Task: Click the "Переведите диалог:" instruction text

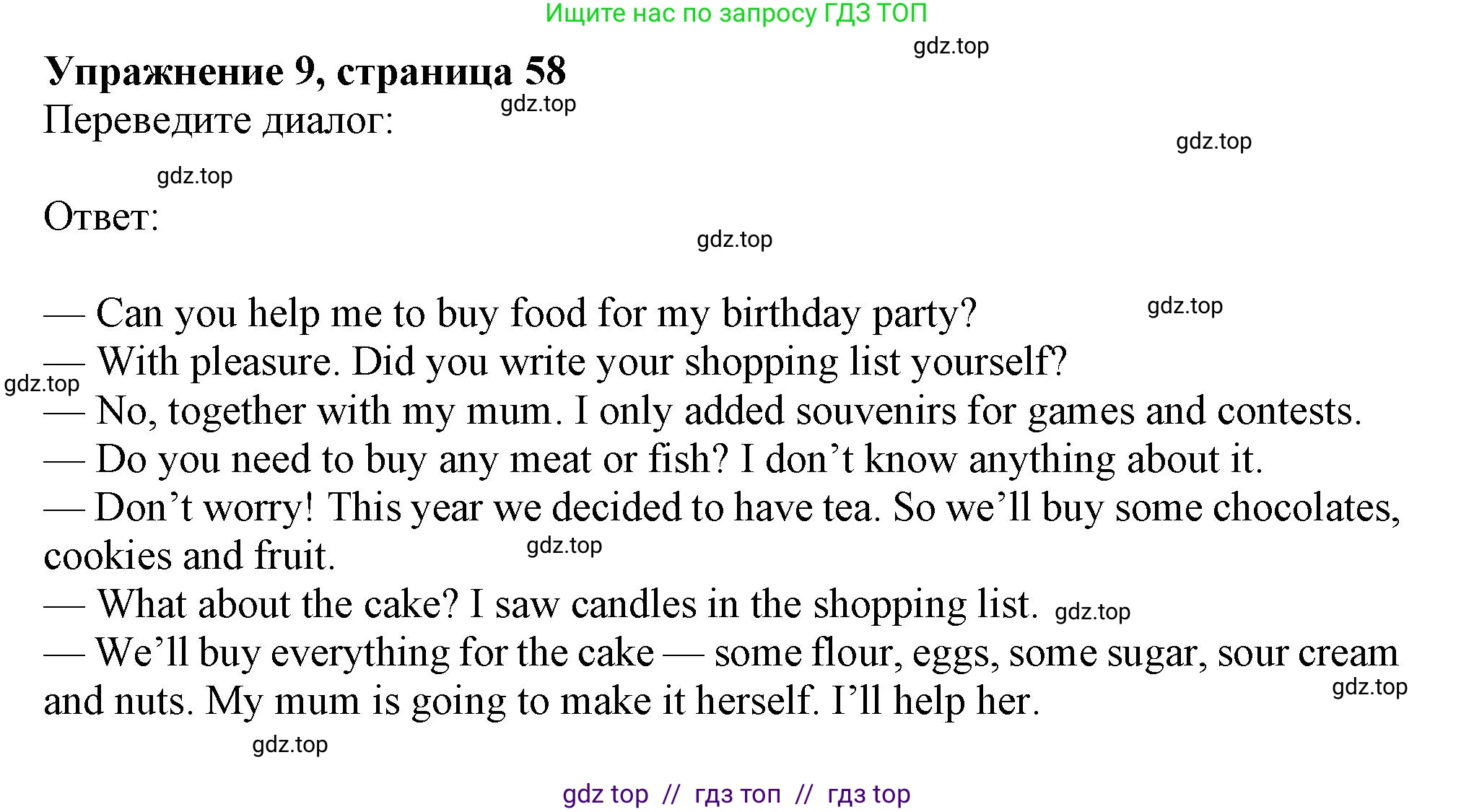Action: pos(219,120)
